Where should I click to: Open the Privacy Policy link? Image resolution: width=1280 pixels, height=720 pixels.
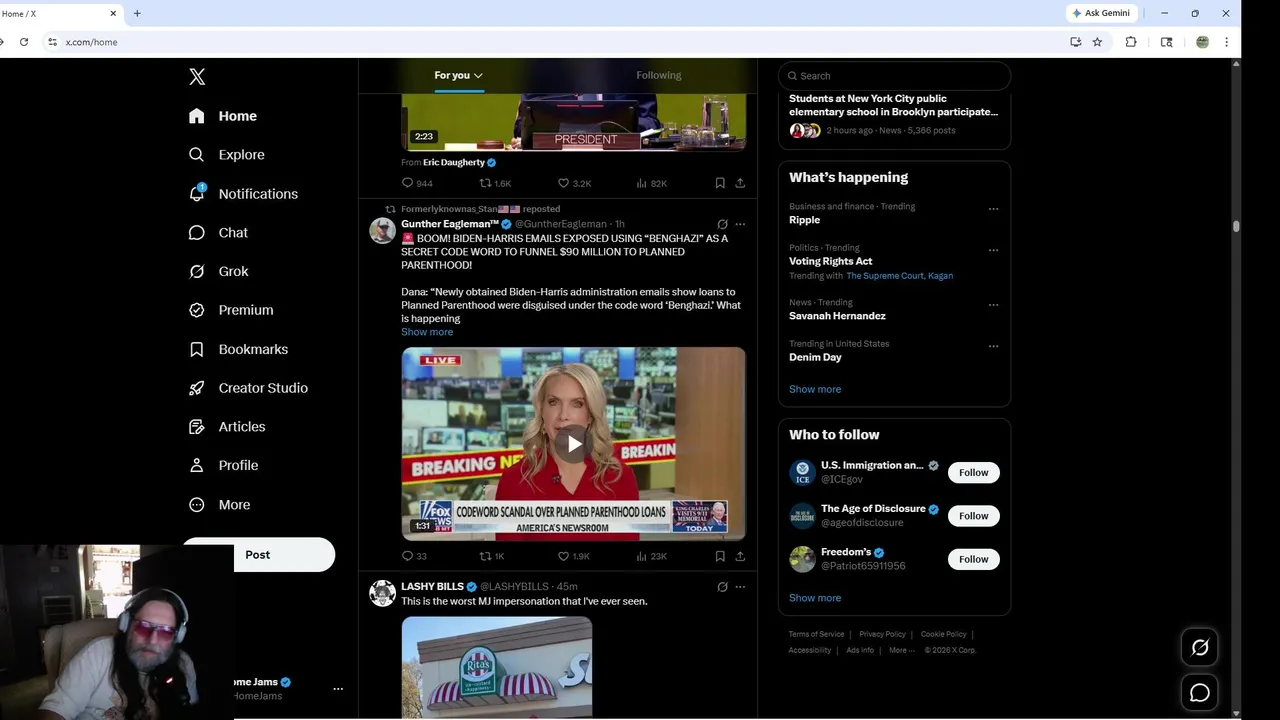(882, 634)
